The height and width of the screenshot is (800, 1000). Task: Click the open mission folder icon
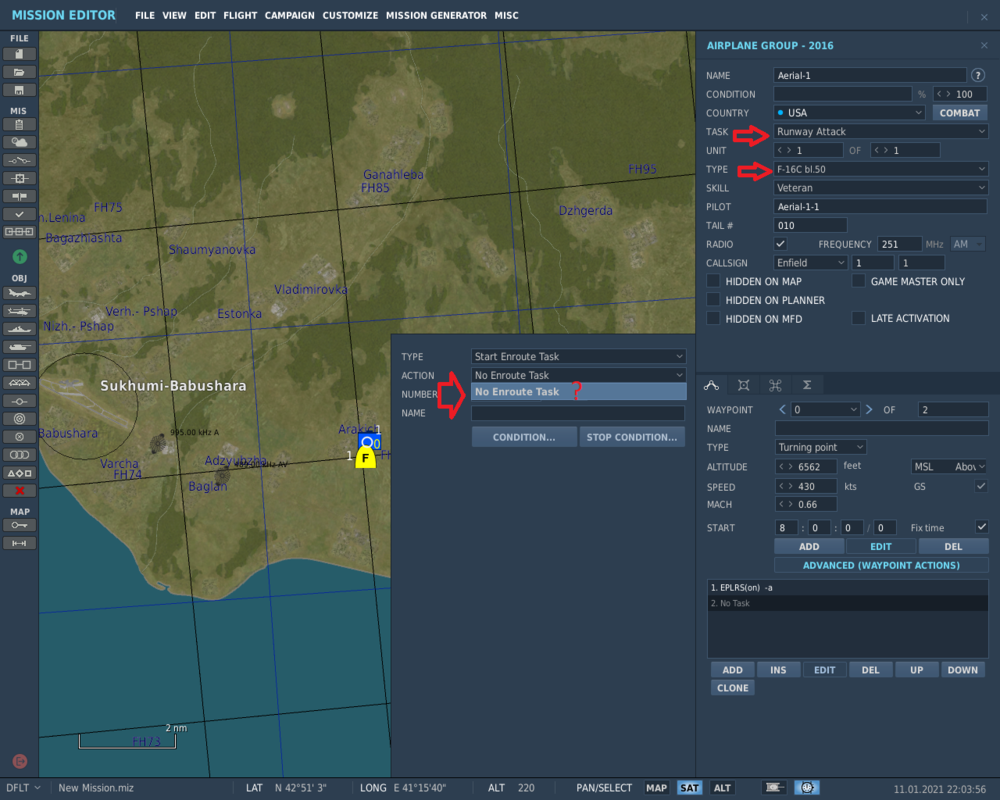pos(19,72)
